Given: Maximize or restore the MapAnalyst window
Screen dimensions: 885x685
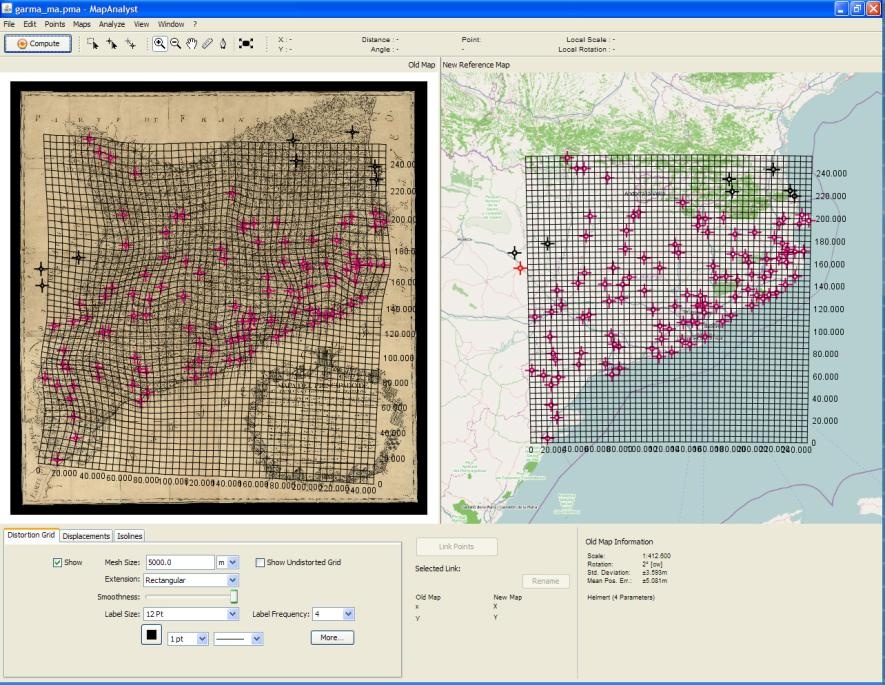Looking at the screenshot, I should pyautogui.click(x=857, y=8).
